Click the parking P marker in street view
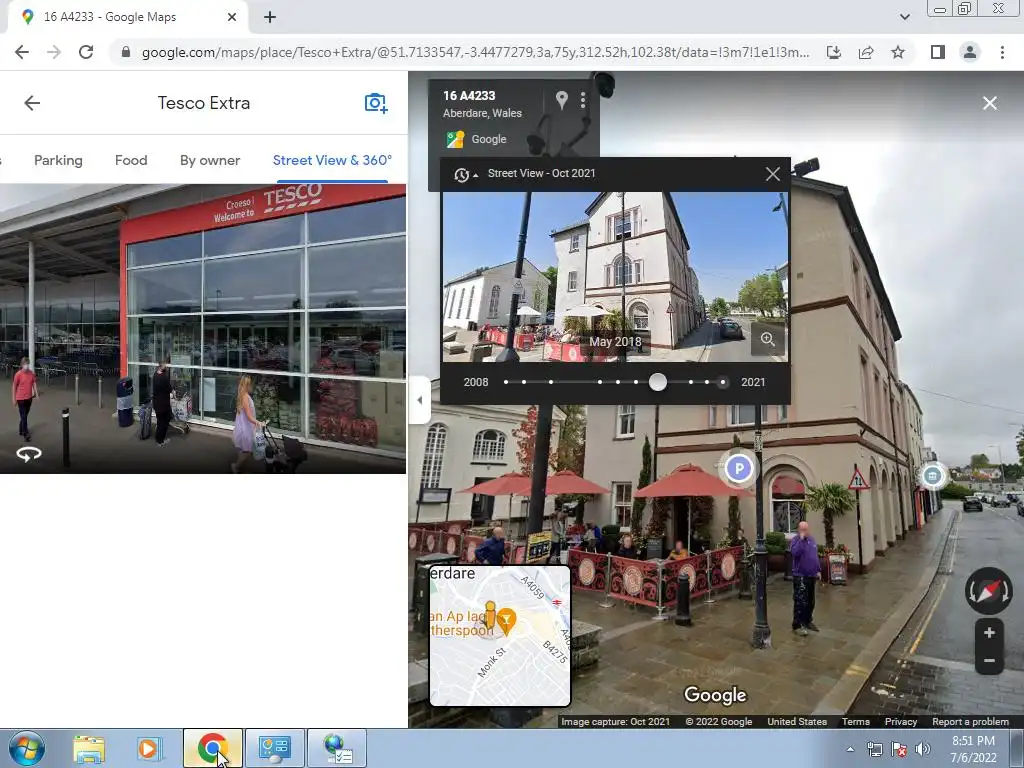Image resolution: width=1024 pixels, height=768 pixels. tap(739, 468)
